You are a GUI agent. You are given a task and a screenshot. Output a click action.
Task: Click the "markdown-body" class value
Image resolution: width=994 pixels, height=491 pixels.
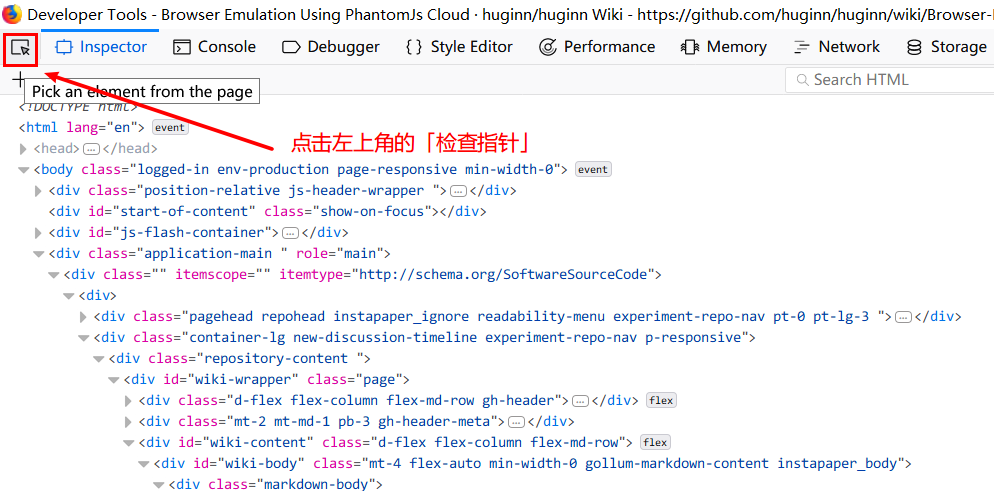pyautogui.click(x=318, y=485)
